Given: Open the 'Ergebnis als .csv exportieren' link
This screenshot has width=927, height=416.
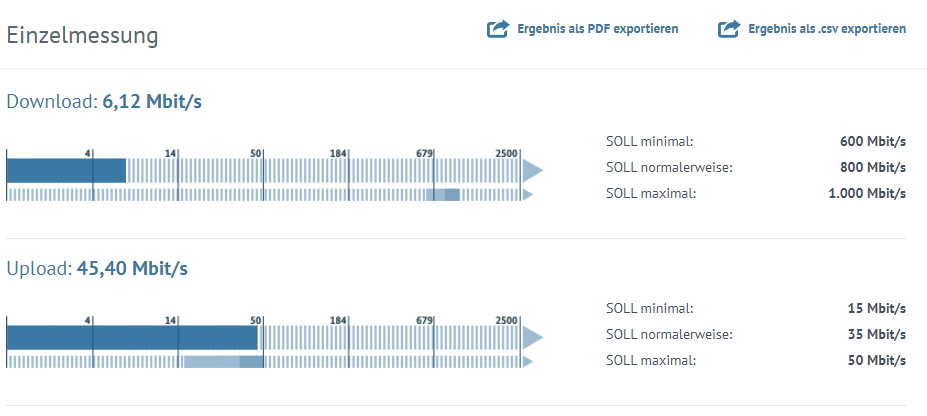Looking at the screenshot, I should [x=827, y=29].
